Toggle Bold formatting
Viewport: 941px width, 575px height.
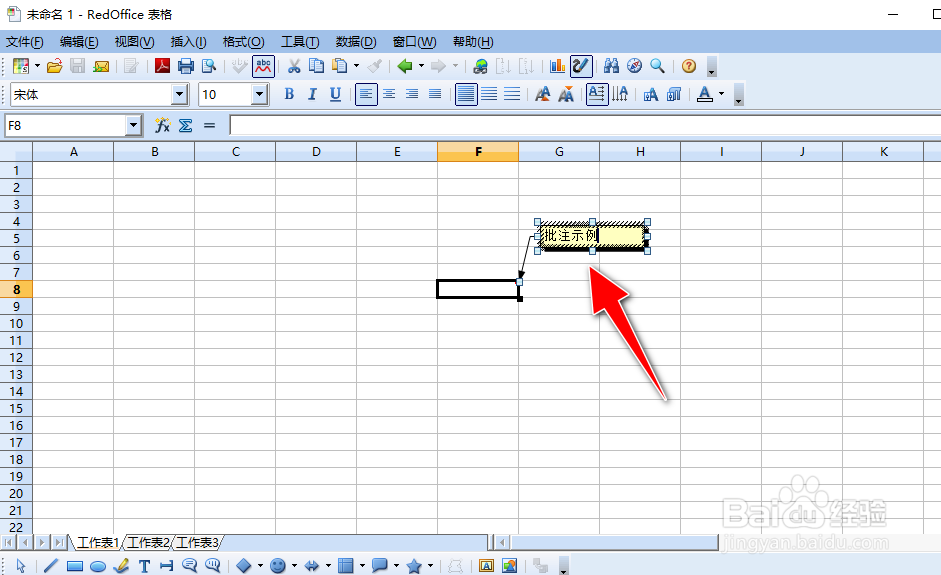pos(289,94)
